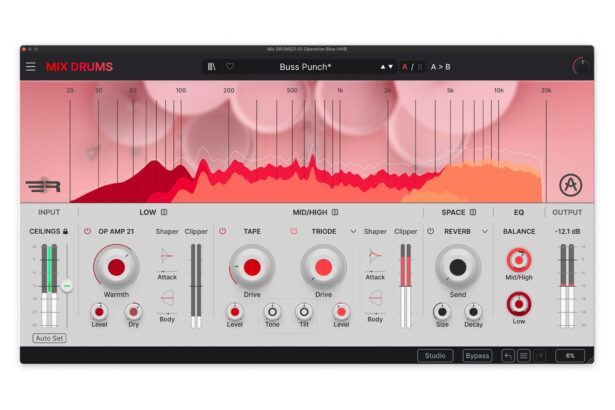Copy settings with A > B button
Image resolution: width=615 pixels, height=410 pixels.
(x=440, y=67)
